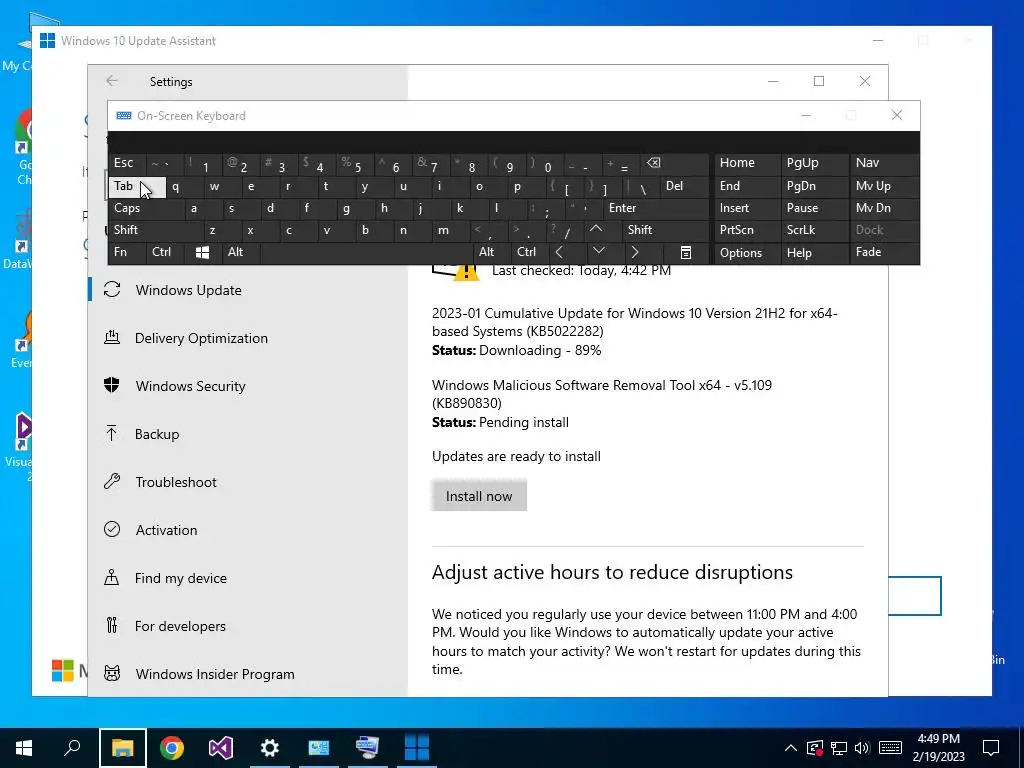Click the volume speaker tray icon

pyautogui.click(x=862, y=748)
